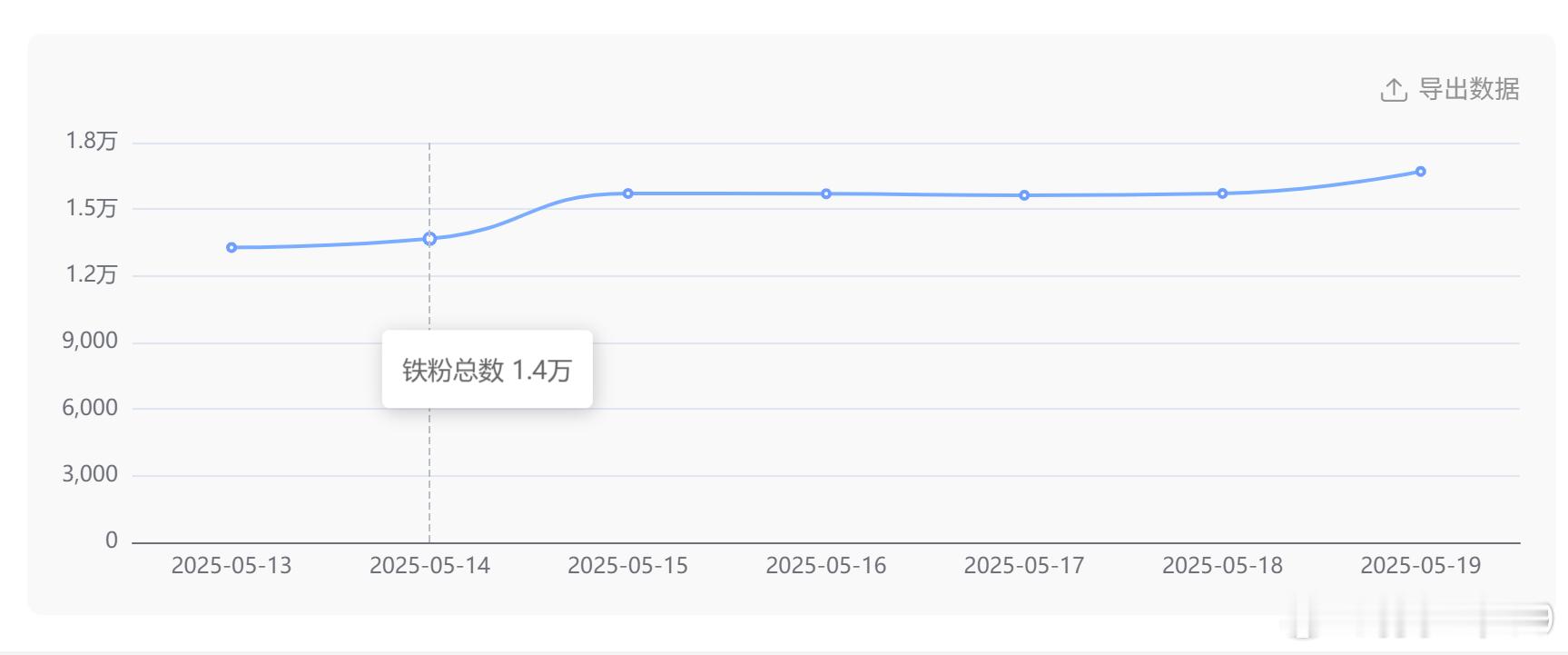This screenshot has width=1568, height=655.
Task: Select the data point for 2025-05-18
Action: coord(1222,194)
